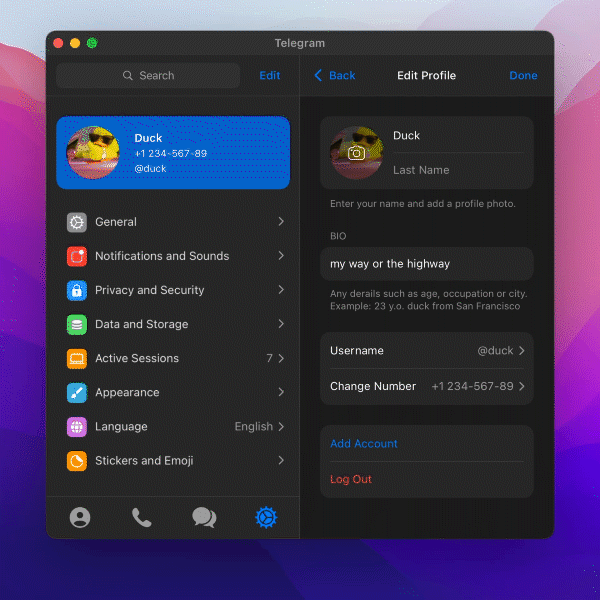Go Back from Edit Profile
The height and width of the screenshot is (600, 600).
point(335,75)
